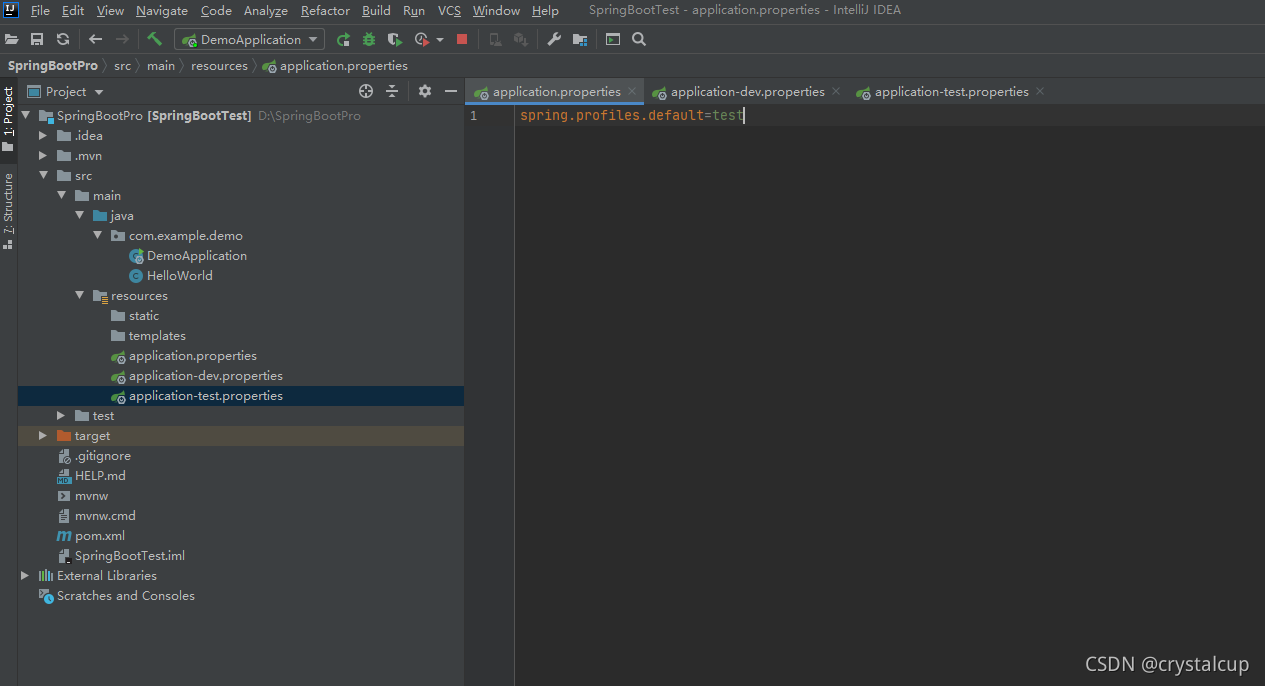Open the Refactor menu
Screen dimensions: 1265x686
(x=325, y=11)
